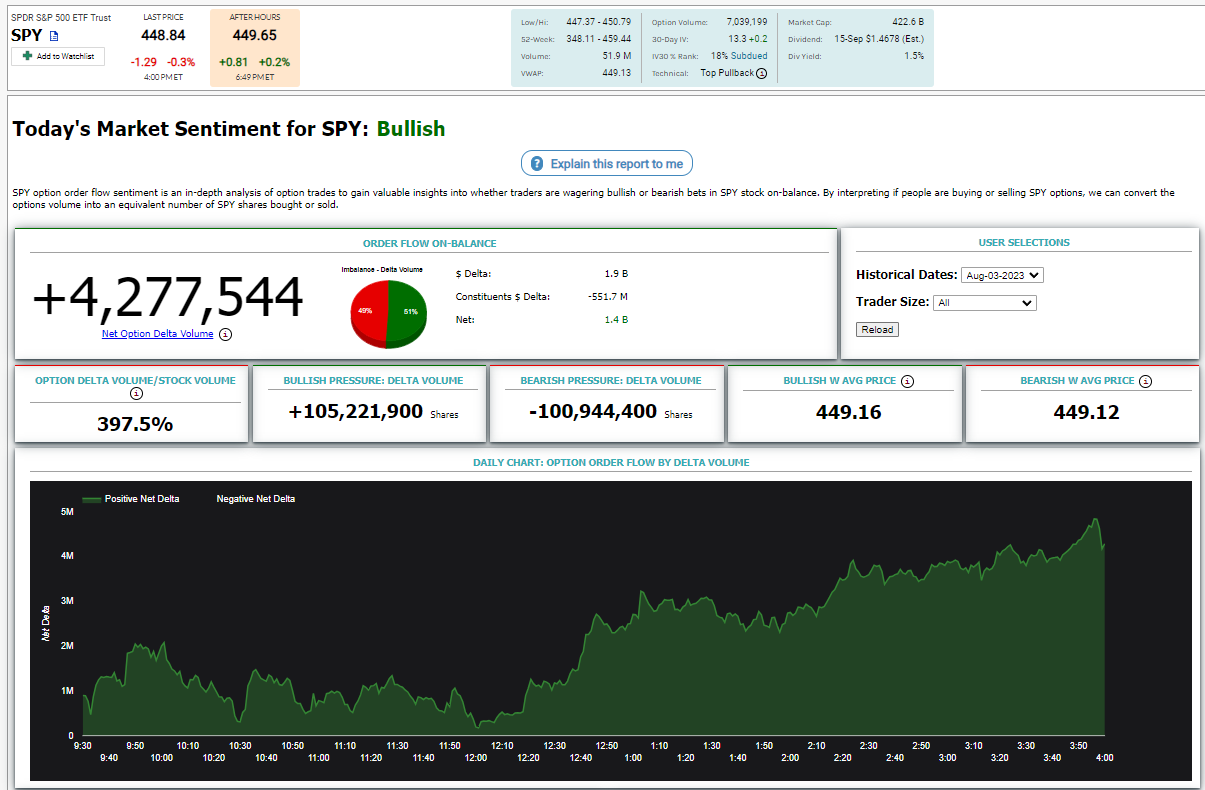
Task: Click the -100,944,400 bearish pressure value
Action: [x=593, y=411]
